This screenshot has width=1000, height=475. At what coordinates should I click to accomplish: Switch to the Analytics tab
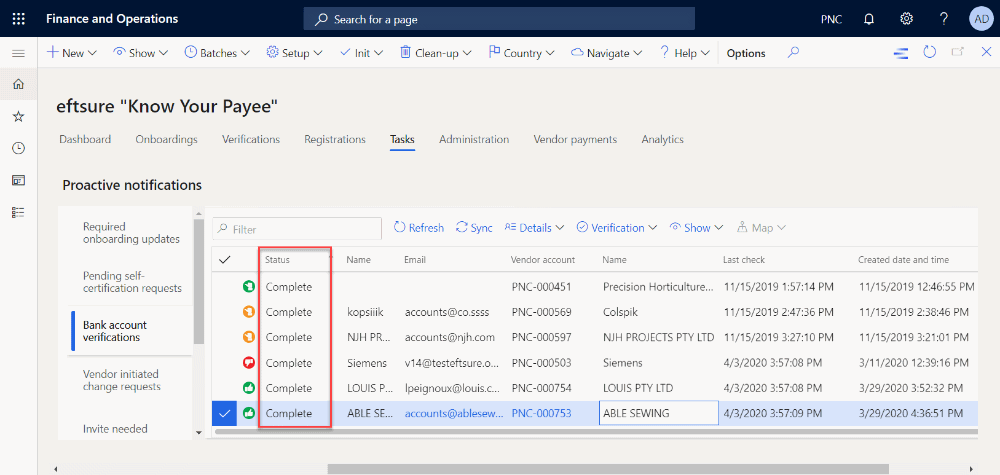(x=663, y=139)
